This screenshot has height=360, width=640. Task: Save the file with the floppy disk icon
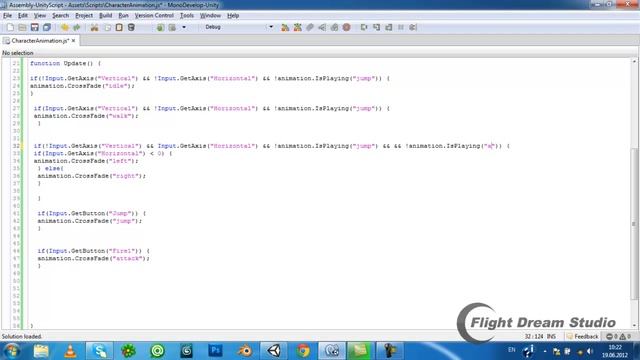tap(35, 27)
